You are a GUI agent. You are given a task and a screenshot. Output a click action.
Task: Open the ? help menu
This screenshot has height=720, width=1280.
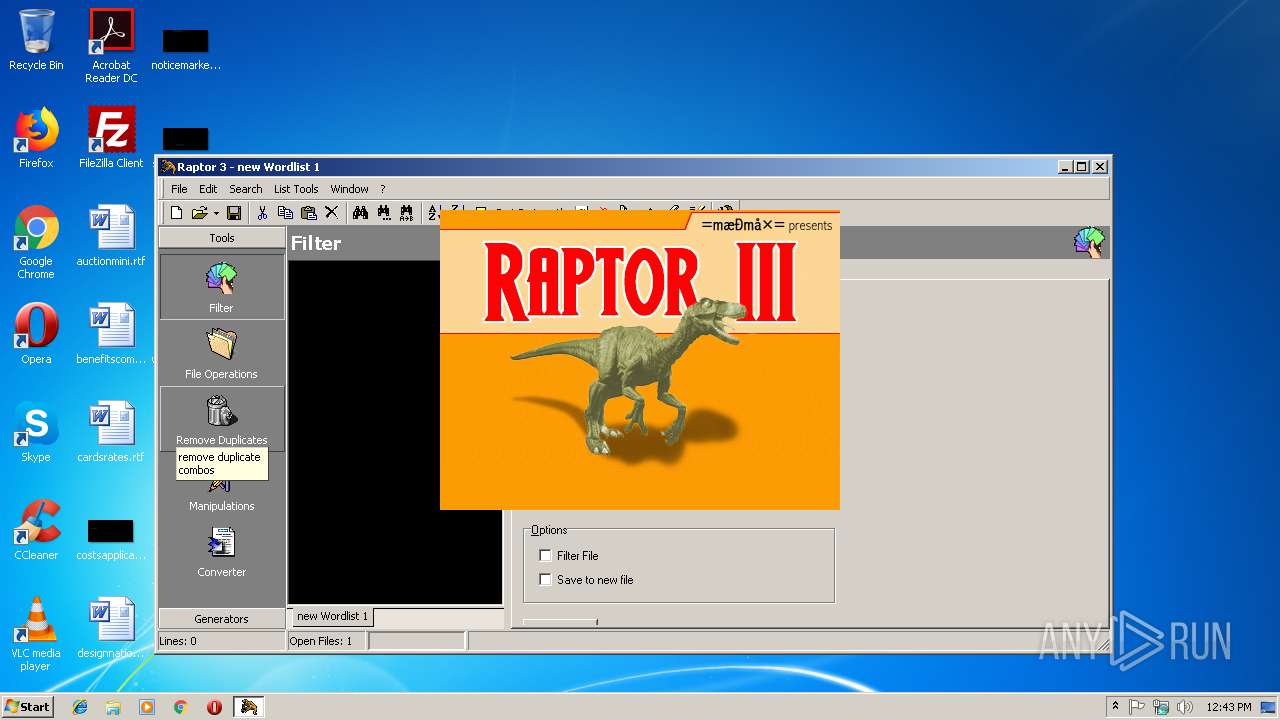coord(382,189)
